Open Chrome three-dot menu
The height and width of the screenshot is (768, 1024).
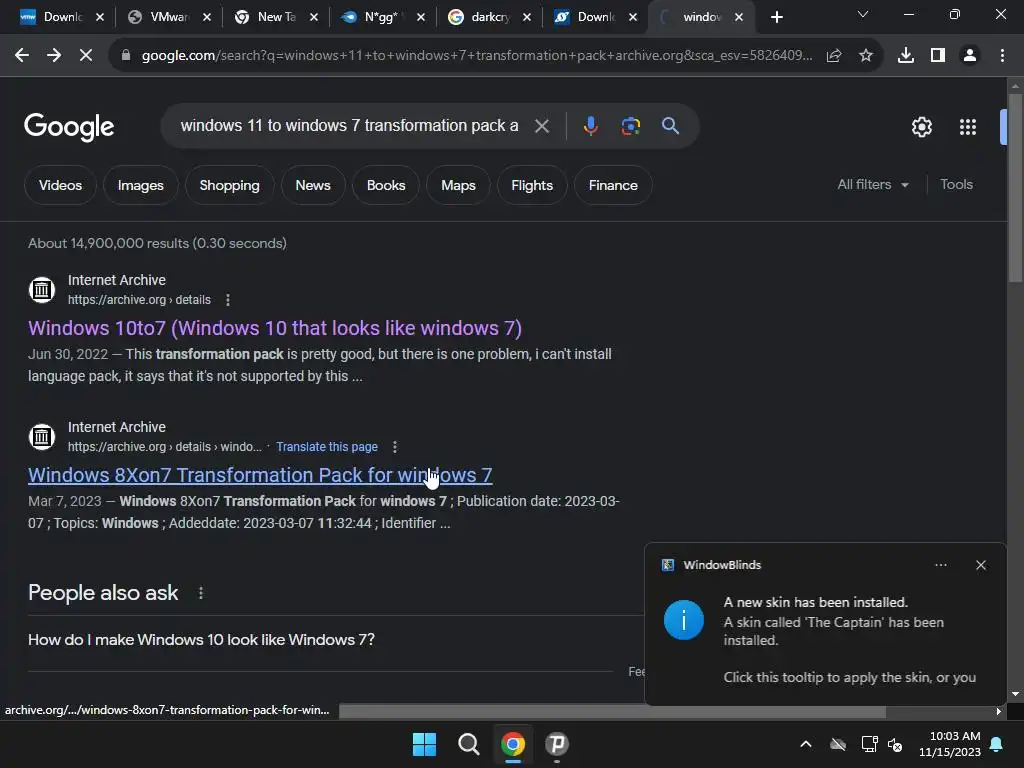pos(1002,56)
